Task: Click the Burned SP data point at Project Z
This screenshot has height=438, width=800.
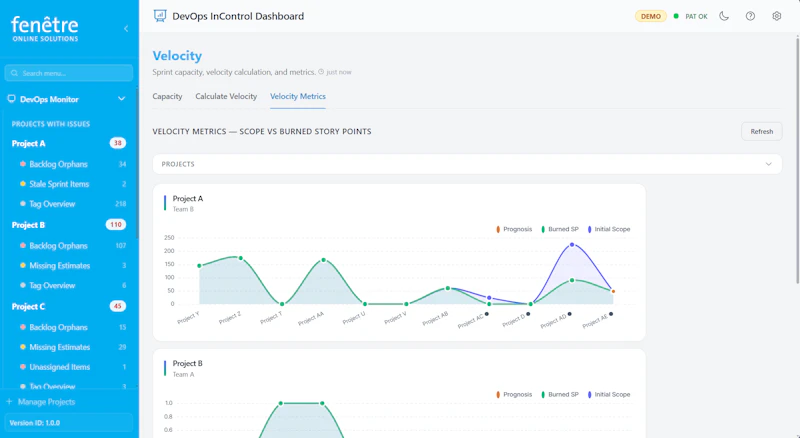Action: pos(241,258)
